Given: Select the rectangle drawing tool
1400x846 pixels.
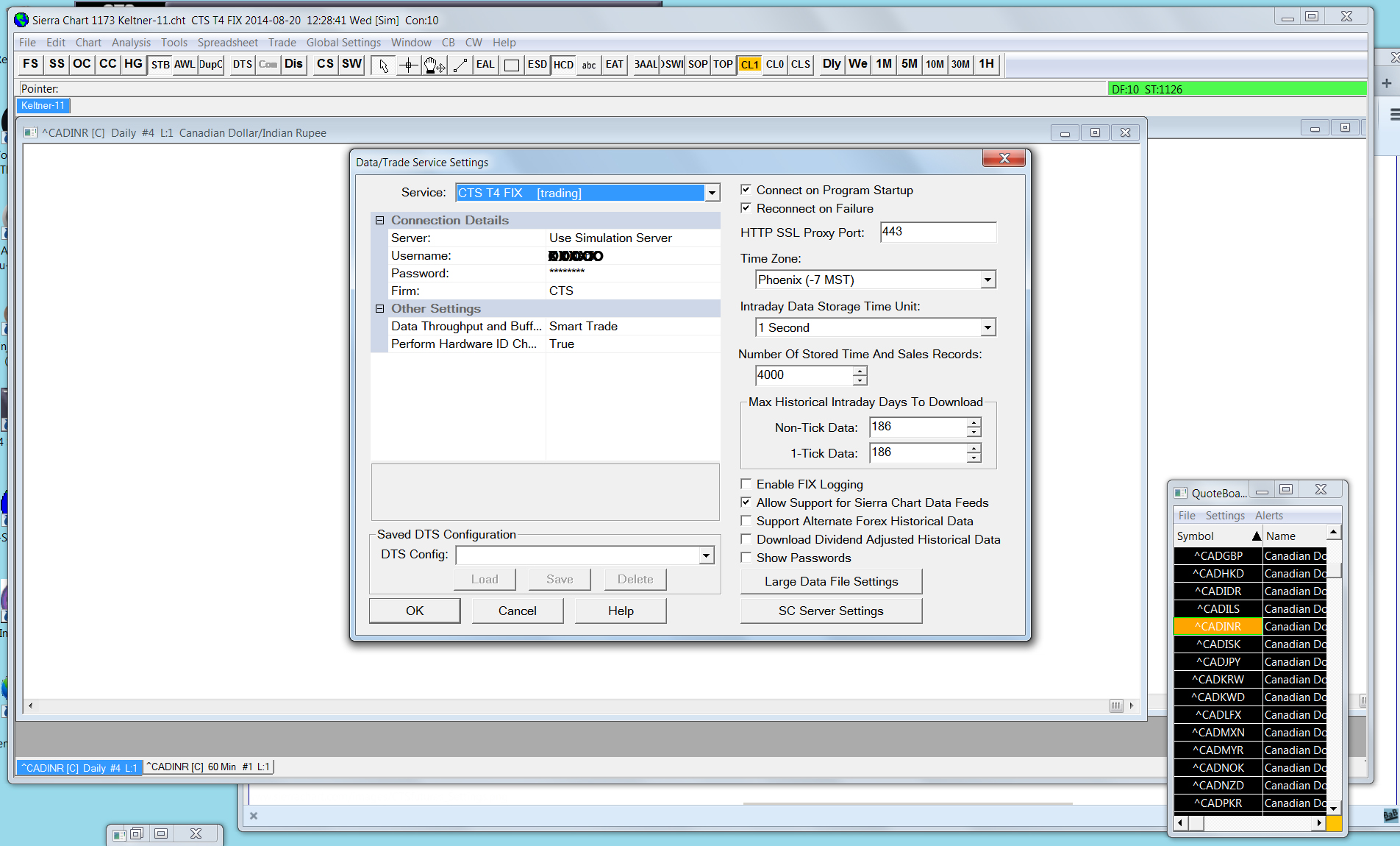Looking at the screenshot, I should pos(512,65).
